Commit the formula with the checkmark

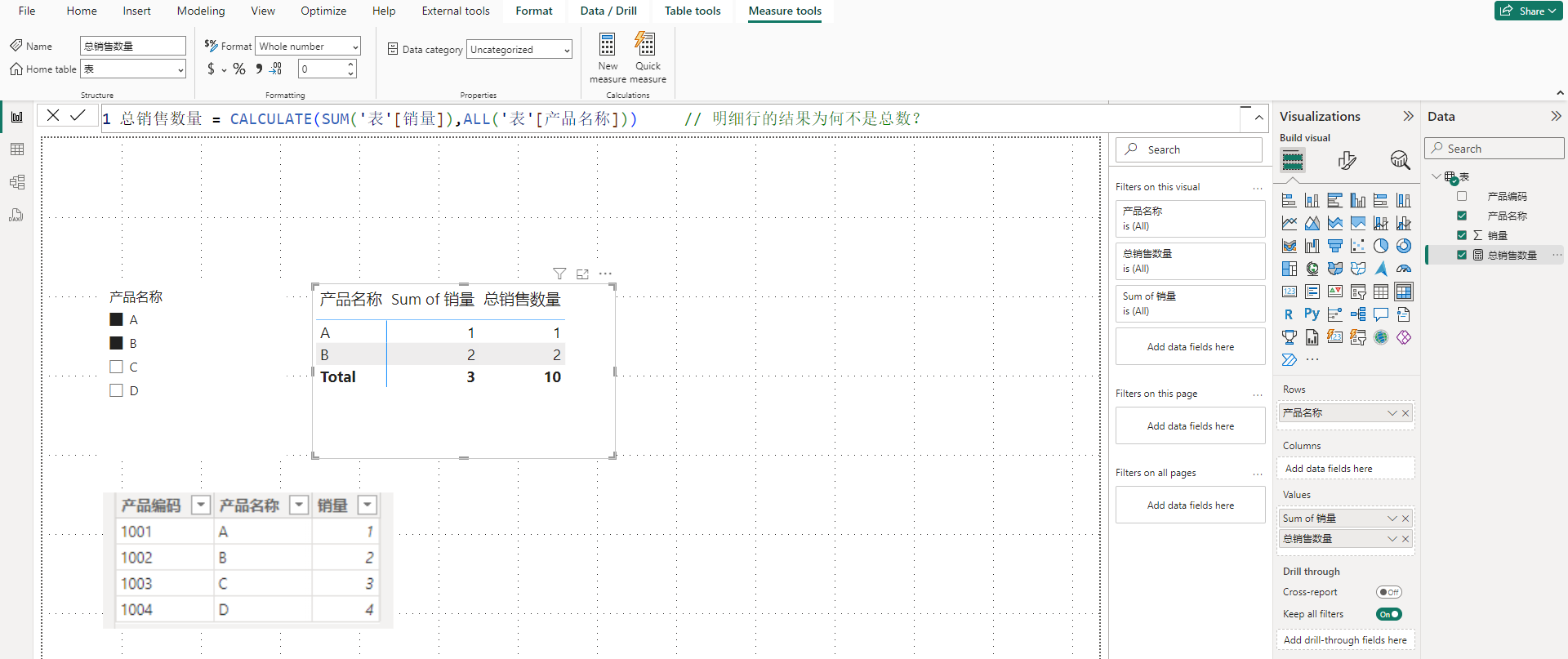click(78, 116)
